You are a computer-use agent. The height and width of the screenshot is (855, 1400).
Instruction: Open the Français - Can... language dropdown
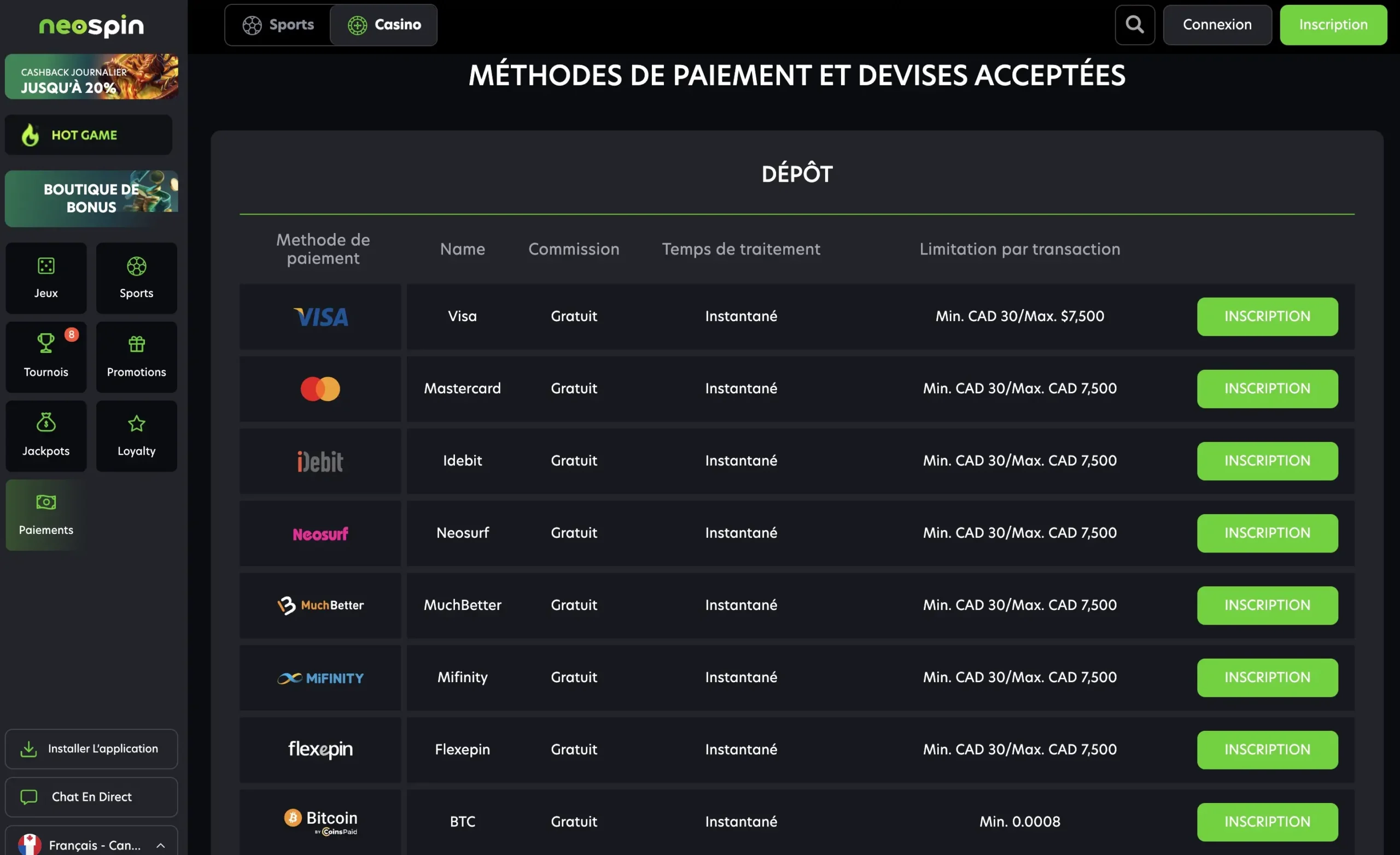pyautogui.click(x=91, y=841)
